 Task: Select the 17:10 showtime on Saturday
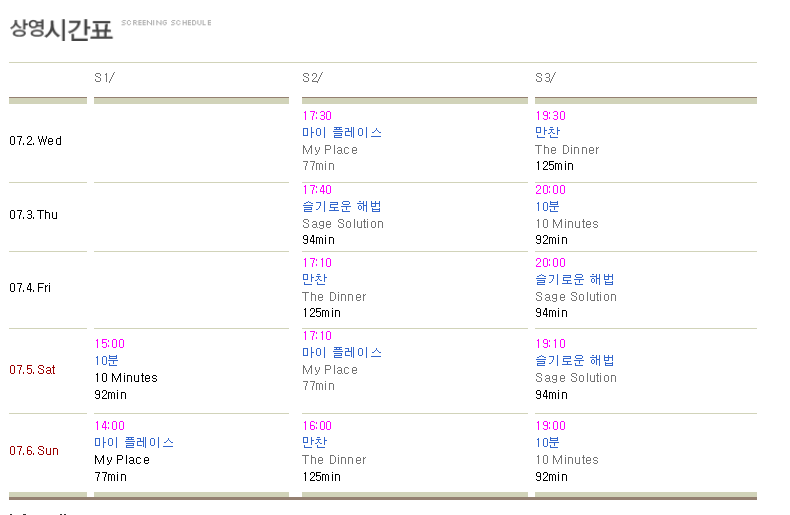317,336
